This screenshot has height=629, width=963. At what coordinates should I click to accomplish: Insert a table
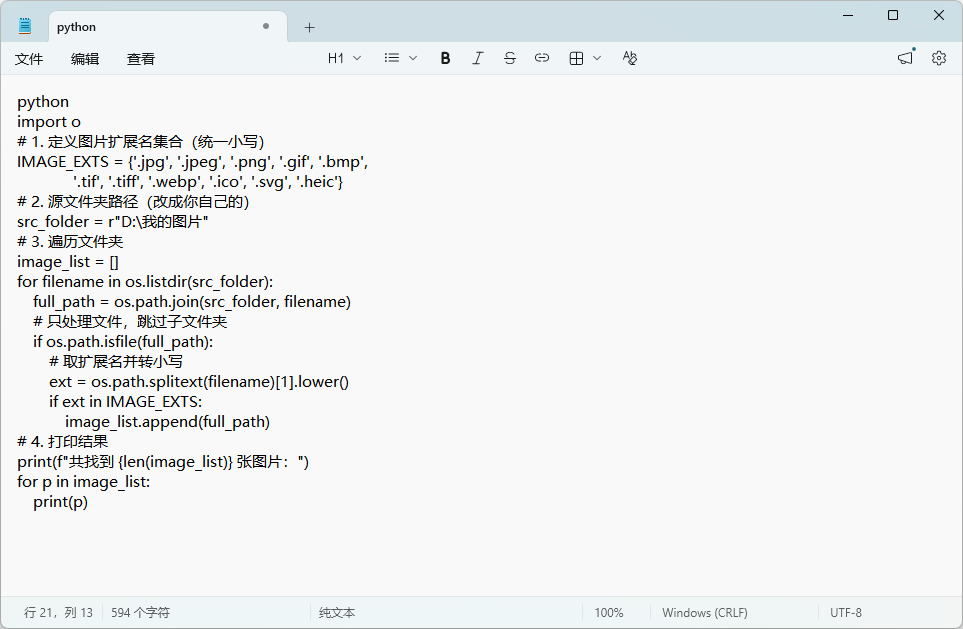point(576,58)
